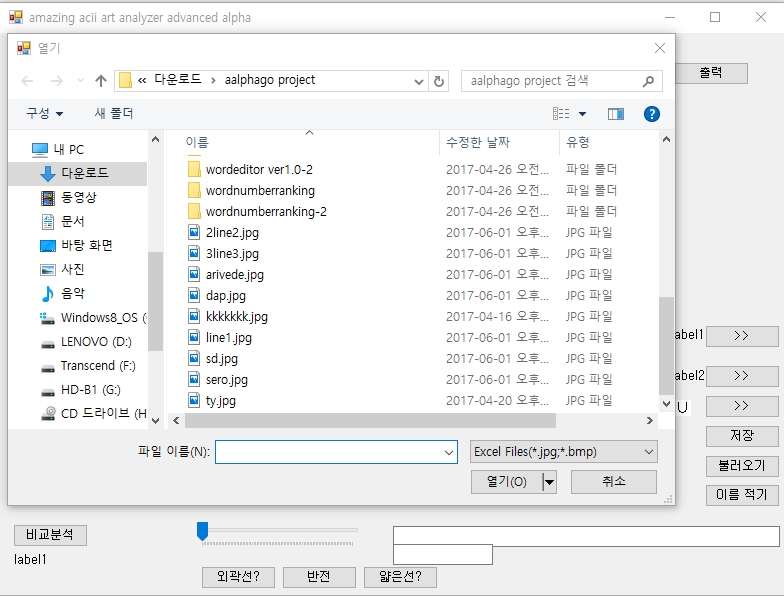The width and height of the screenshot is (784, 596).
Task: Open the 구성 menu
Action: (x=45, y=114)
